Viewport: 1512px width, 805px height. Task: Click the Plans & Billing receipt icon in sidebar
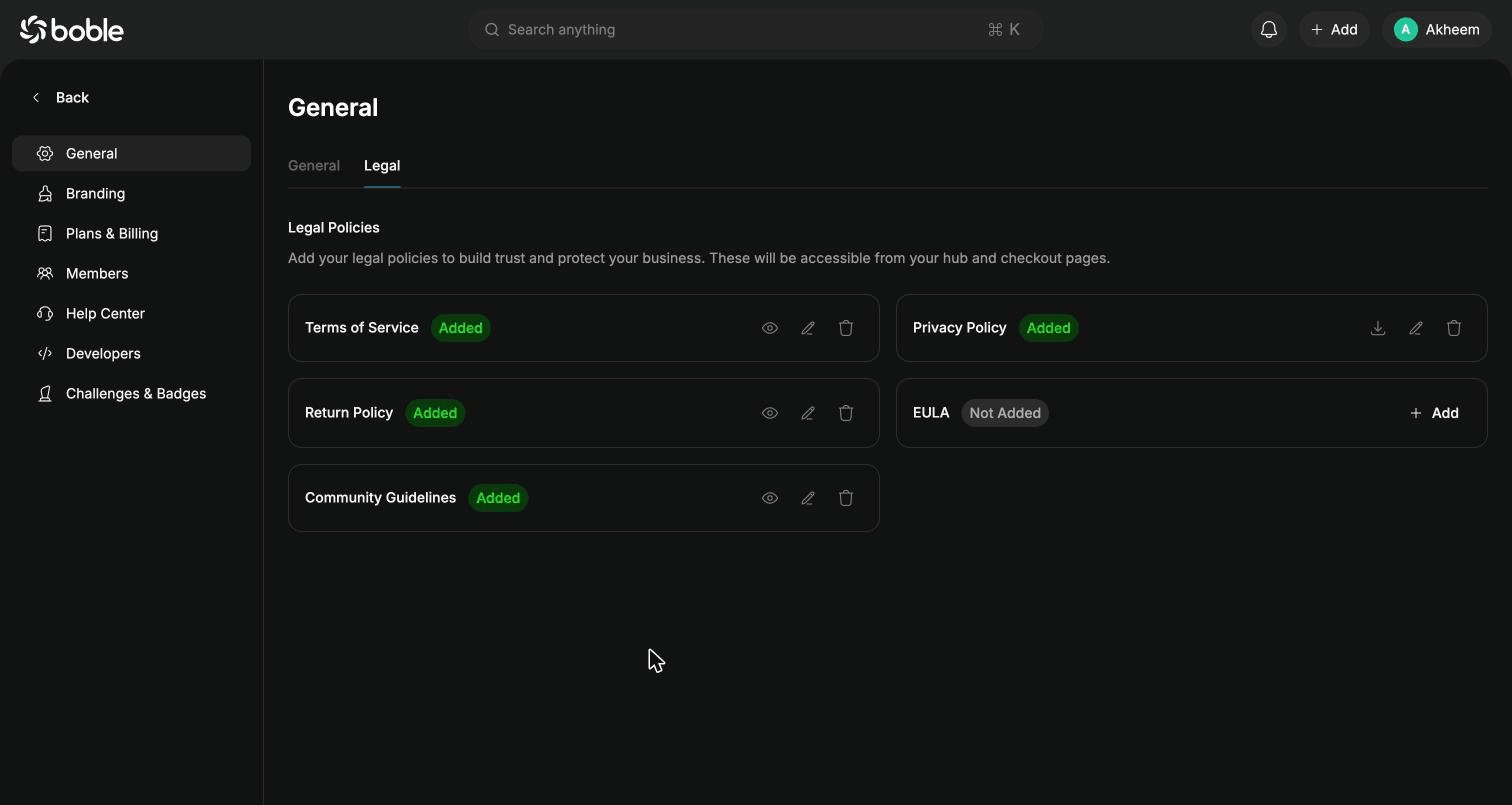pos(45,233)
